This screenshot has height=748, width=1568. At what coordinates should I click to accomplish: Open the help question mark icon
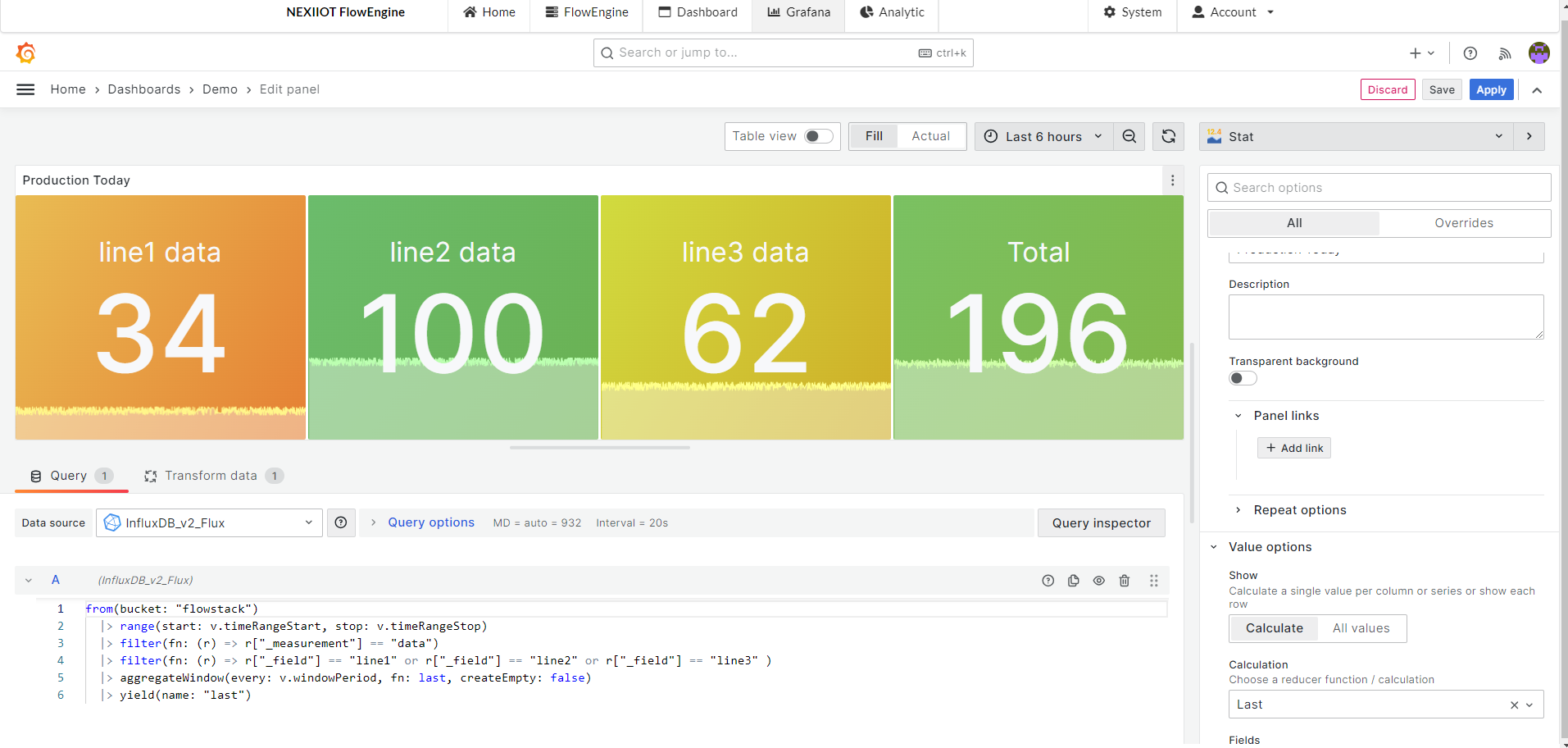click(1470, 53)
